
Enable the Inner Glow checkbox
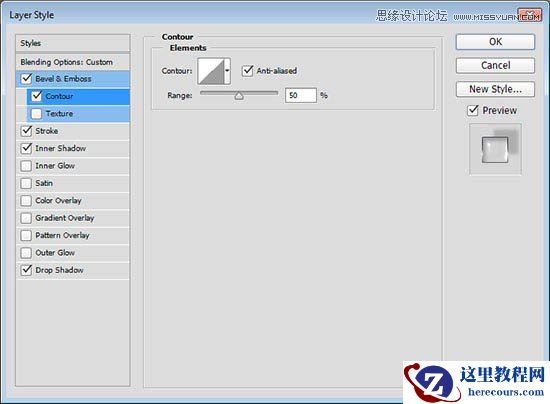pyautogui.click(x=27, y=166)
